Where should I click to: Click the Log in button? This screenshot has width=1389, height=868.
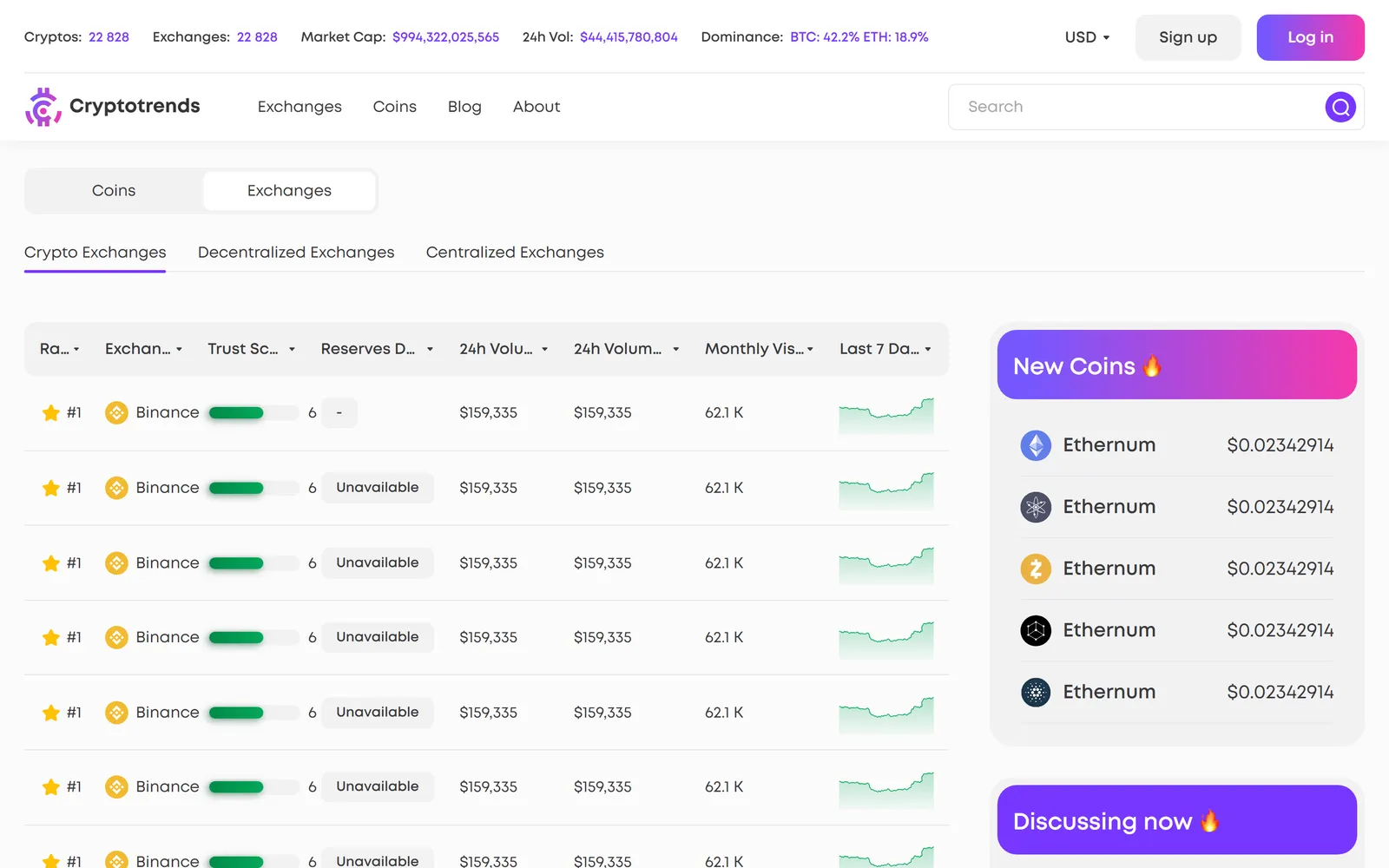pos(1310,37)
